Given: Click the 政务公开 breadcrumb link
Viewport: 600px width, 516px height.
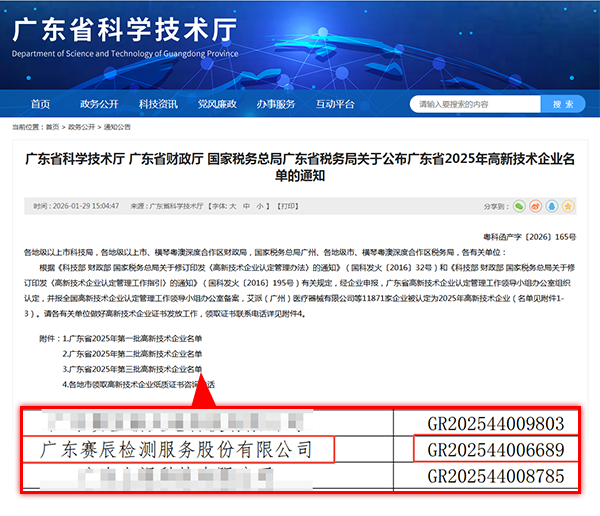Looking at the screenshot, I should tap(82, 128).
